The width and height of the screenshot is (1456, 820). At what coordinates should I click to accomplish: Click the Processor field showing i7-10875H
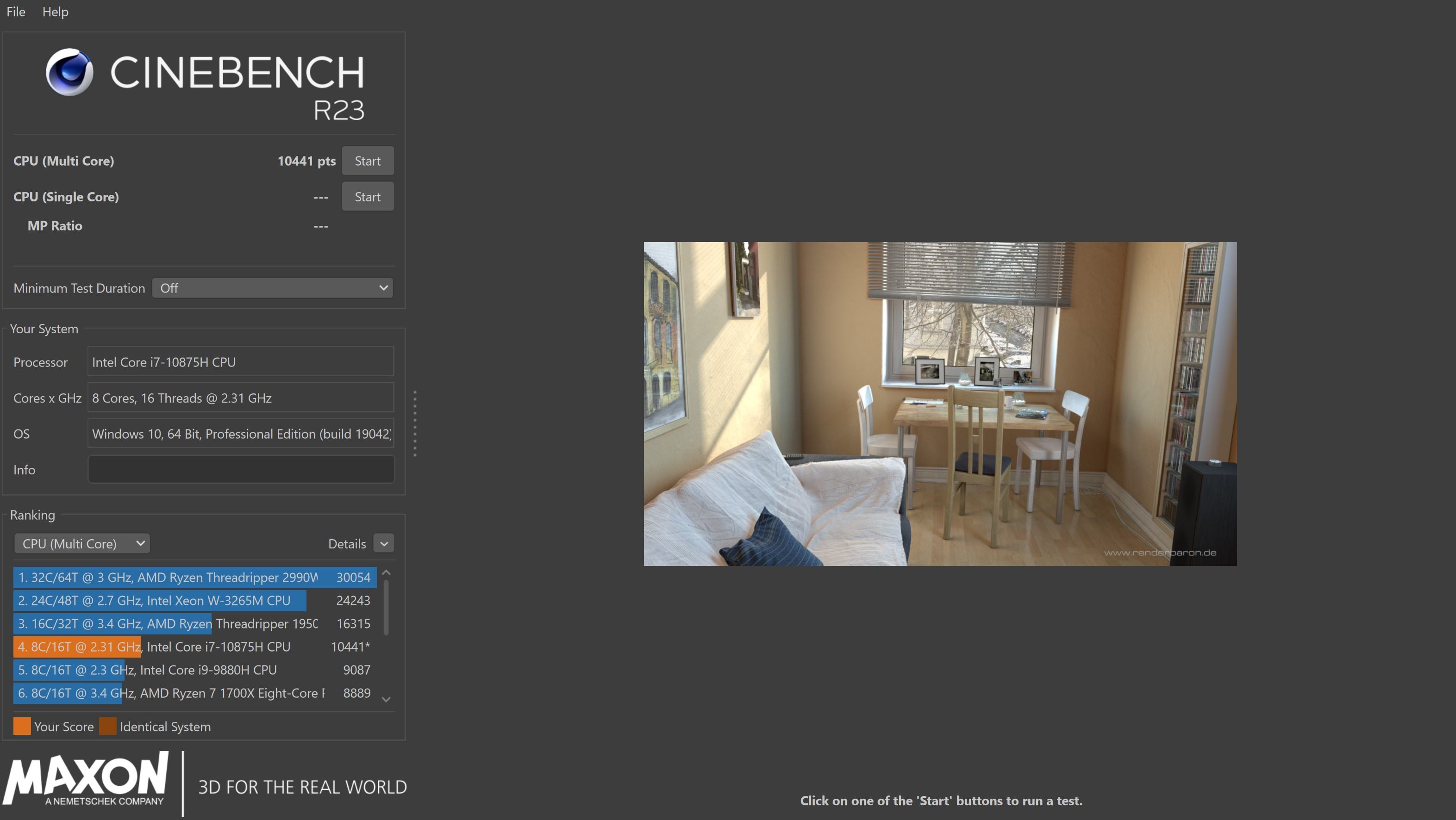(x=241, y=362)
